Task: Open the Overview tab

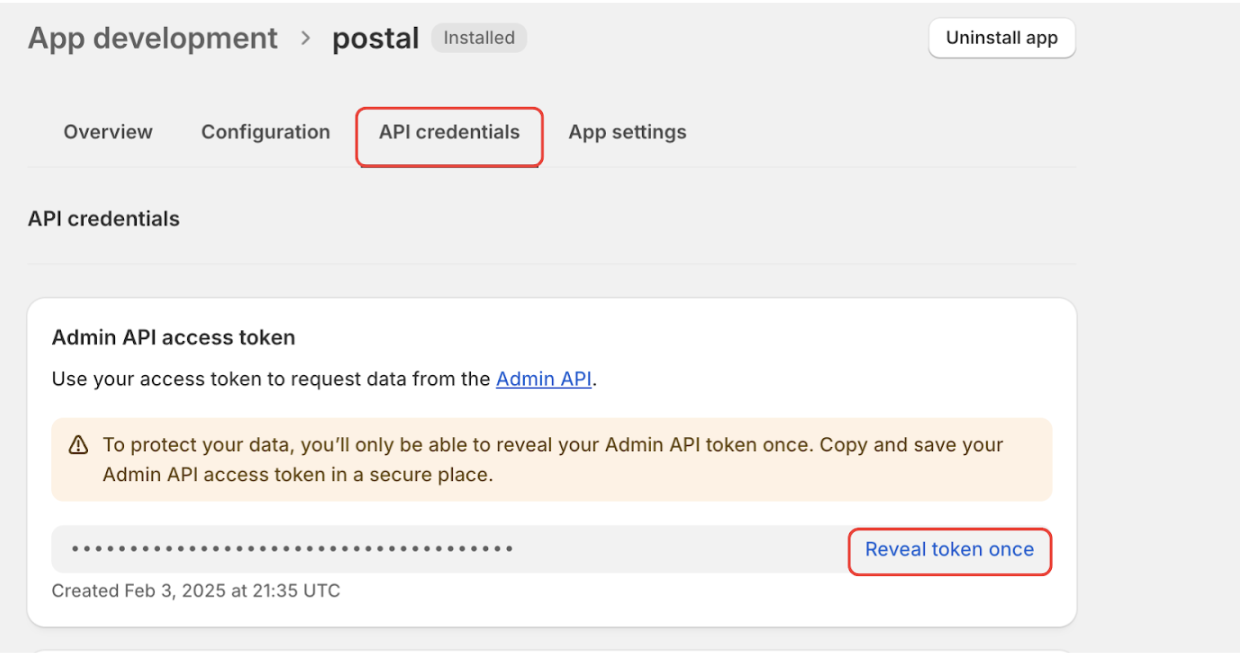Action: click(x=108, y=132)
